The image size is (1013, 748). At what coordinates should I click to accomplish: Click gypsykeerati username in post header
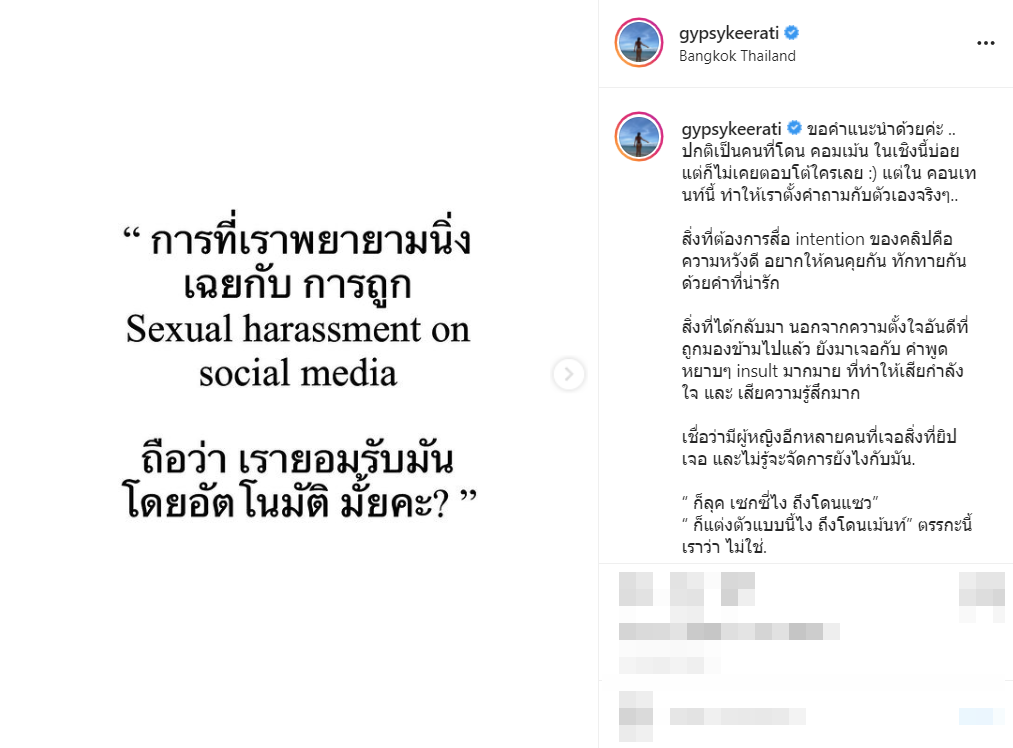point(729,33)
